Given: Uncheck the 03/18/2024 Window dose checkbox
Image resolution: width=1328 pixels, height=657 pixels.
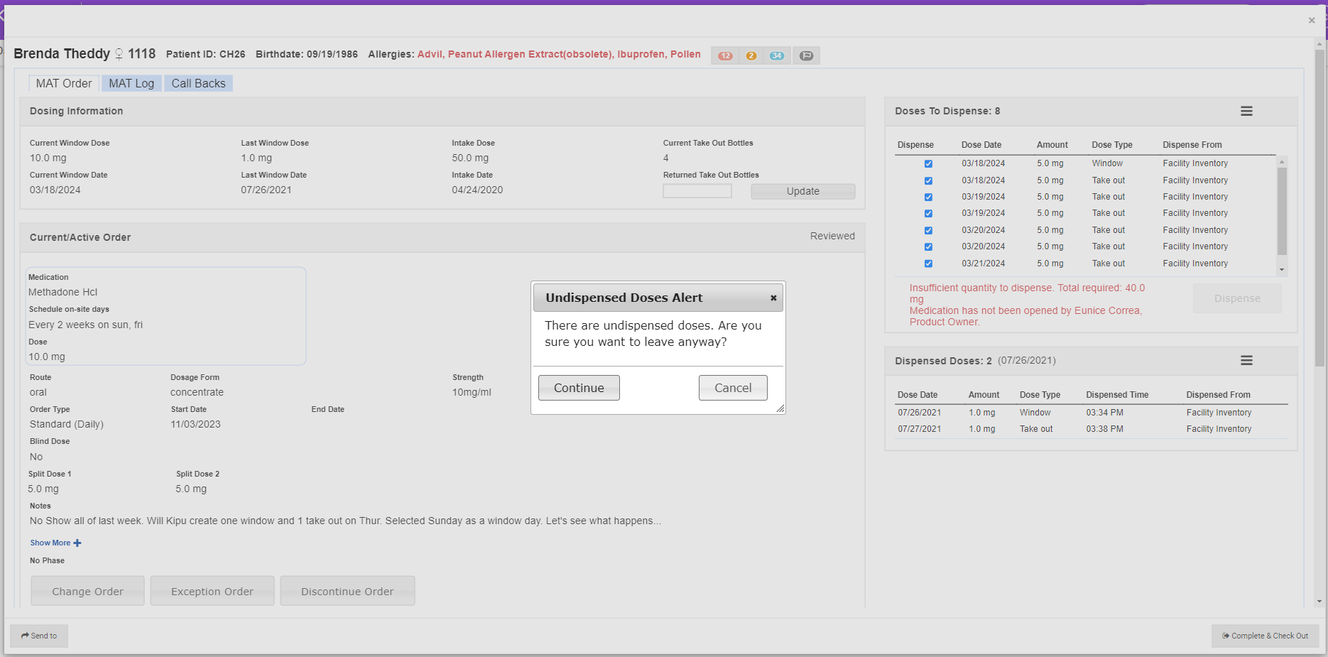Looking at the screenshot, I should 928,164.
